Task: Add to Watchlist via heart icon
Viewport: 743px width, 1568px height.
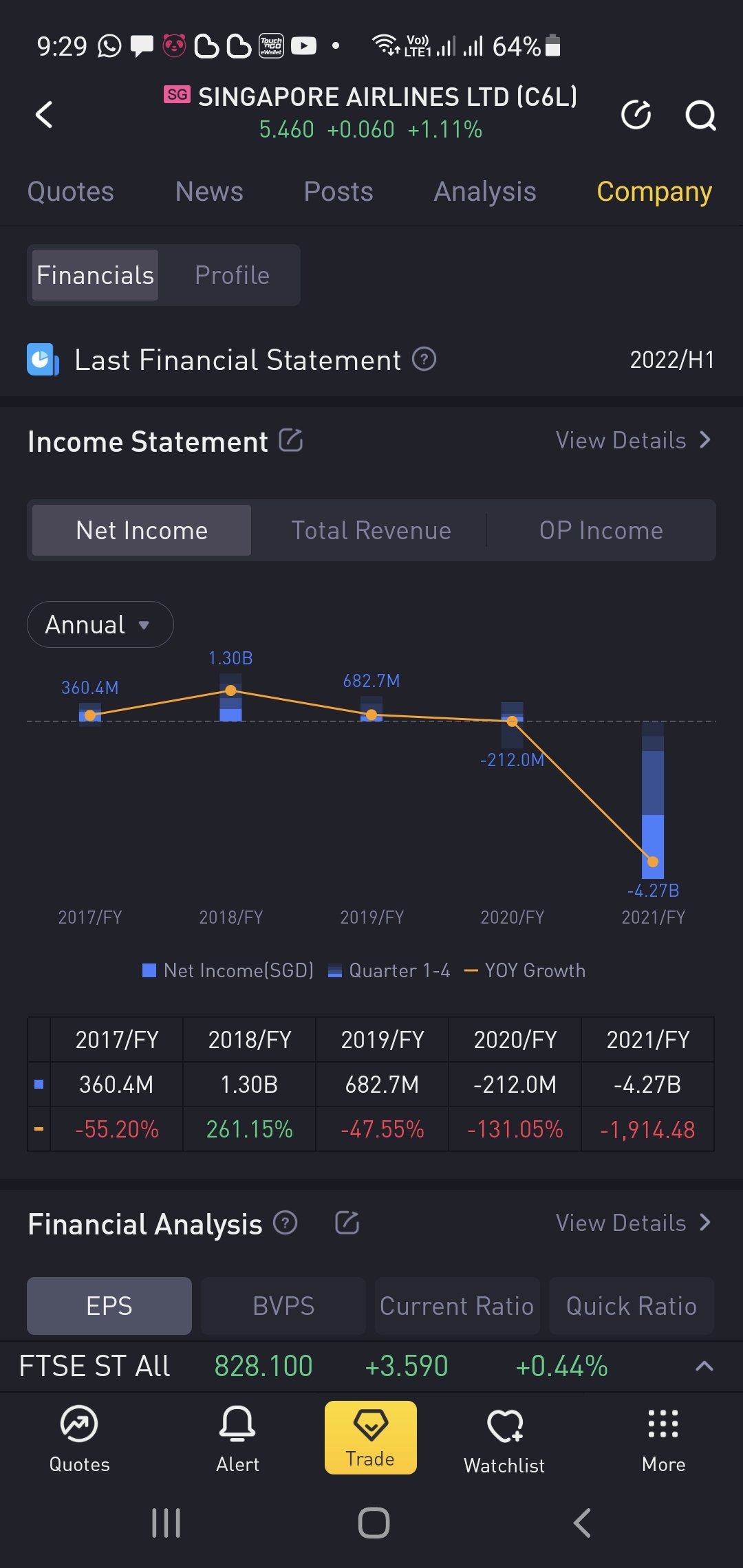Action: [x=504, y=1439]
